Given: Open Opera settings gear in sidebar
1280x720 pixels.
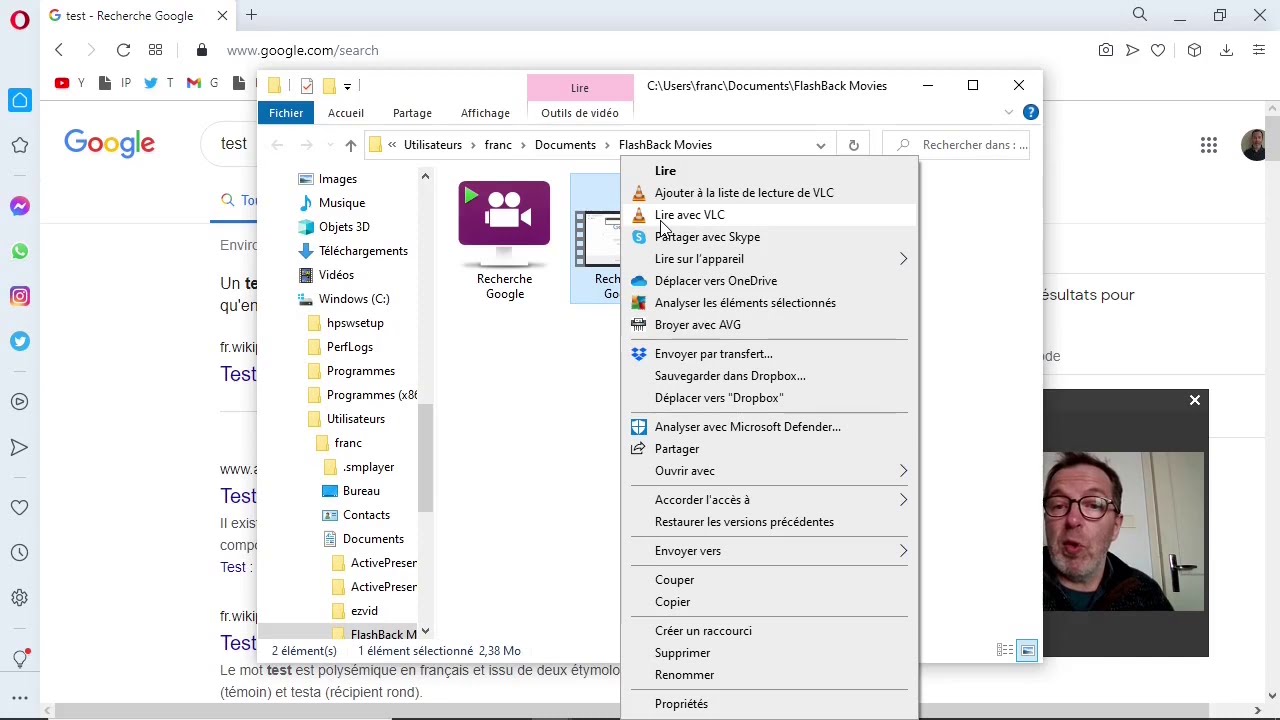Looking at the screenshot, I should [x=20, y=598].
